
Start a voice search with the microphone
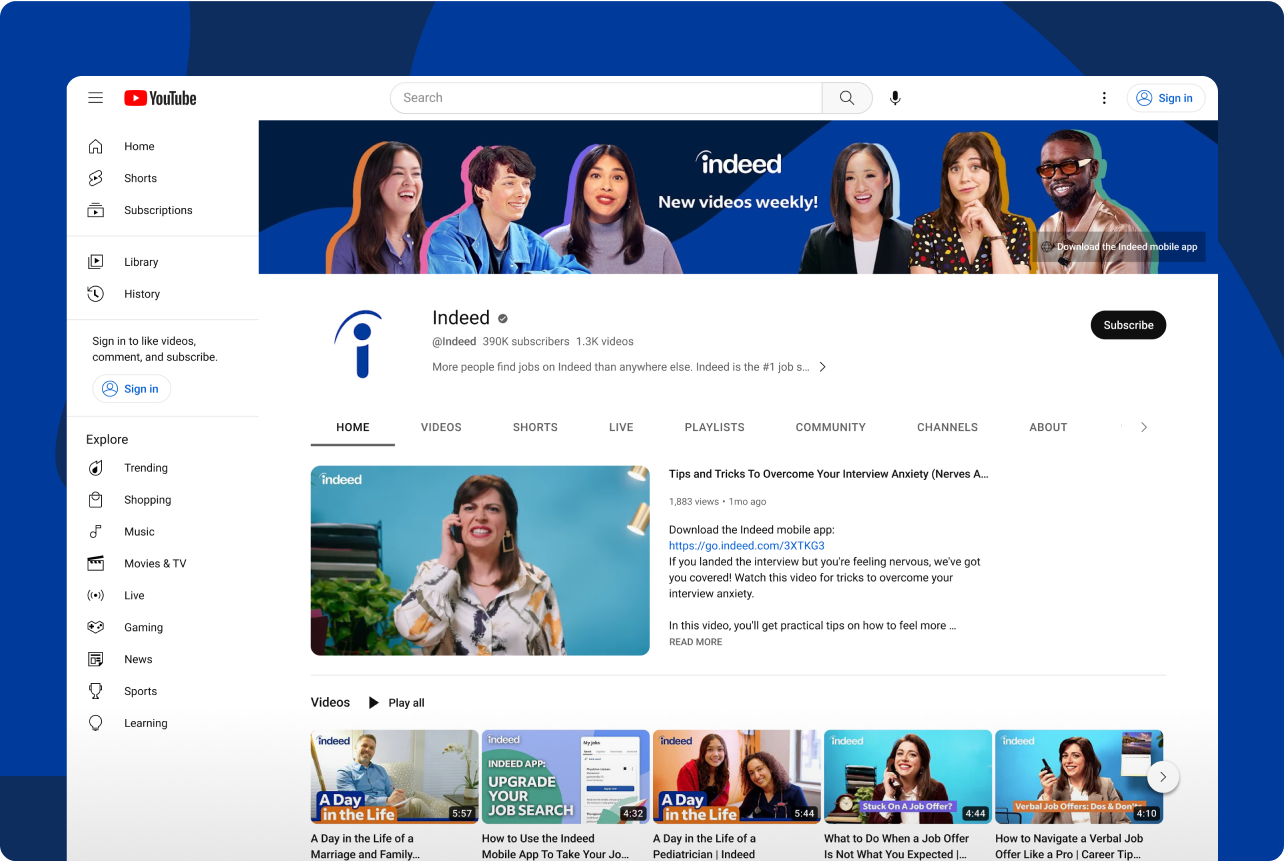click(x=895, y=98)
